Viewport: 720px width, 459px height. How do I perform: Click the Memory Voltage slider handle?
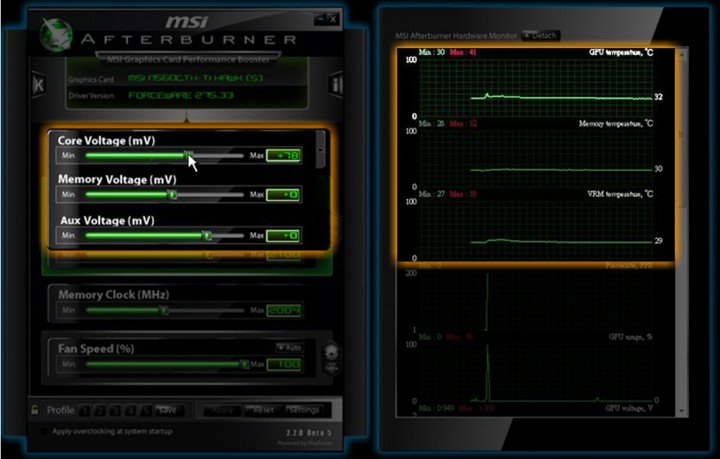(x=172, y=195)
